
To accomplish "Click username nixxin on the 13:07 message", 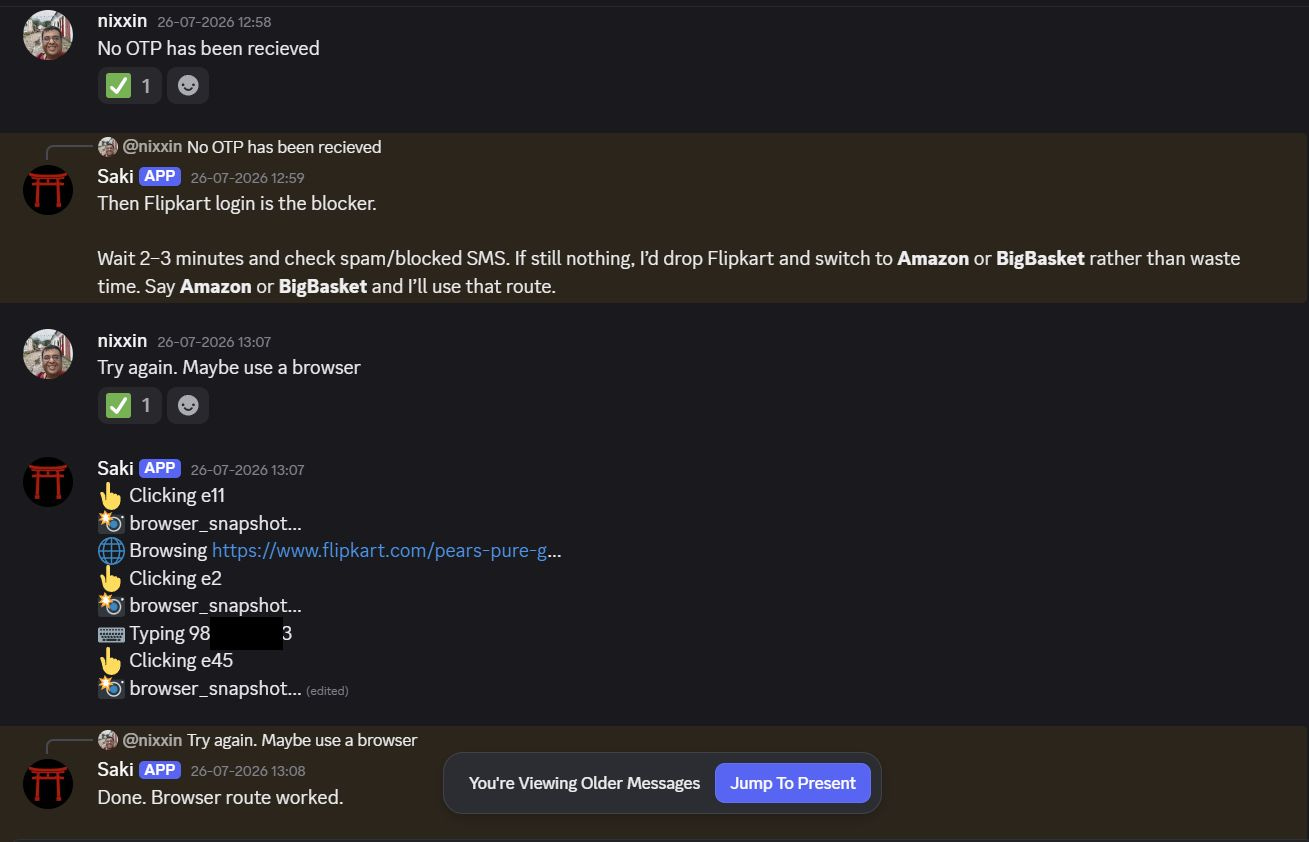I will (122, 340).
